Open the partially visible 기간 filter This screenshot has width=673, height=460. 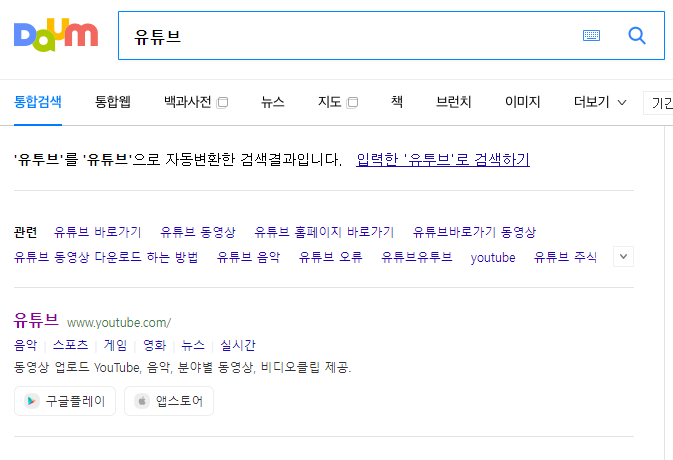coord(658,103)
